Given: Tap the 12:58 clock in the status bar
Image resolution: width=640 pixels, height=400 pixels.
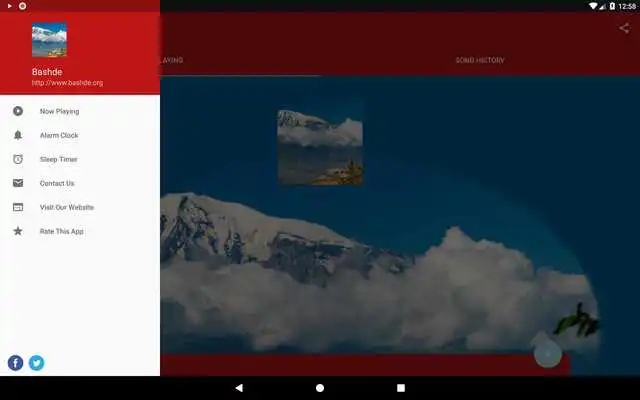Looking at the screenshot, I should [x=627, y=6].
